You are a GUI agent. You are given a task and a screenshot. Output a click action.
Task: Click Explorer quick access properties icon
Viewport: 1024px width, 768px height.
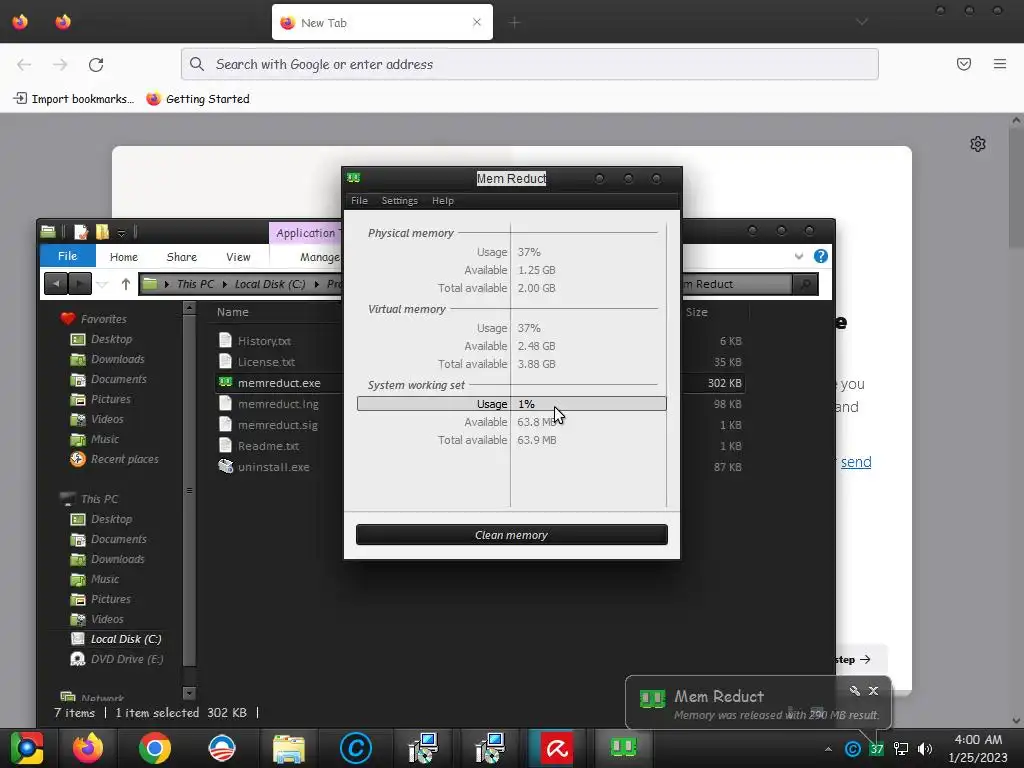[81, 231]
